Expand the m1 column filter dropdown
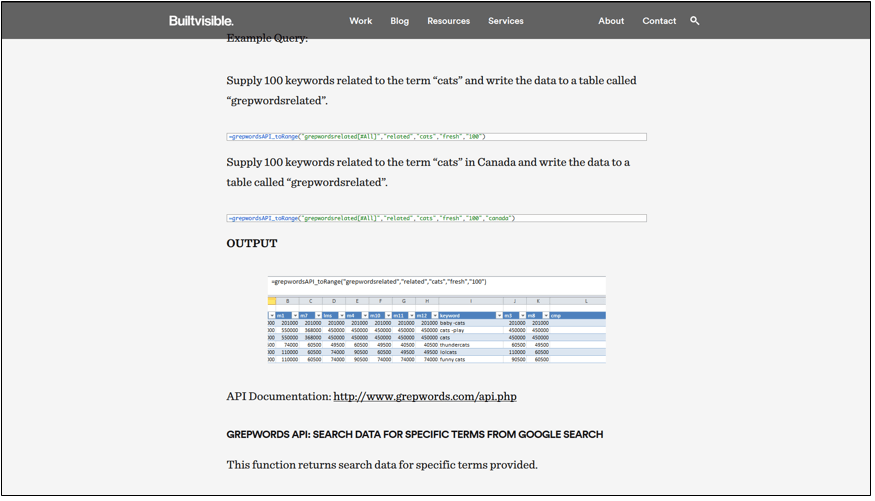The width and height of the screenshot is (875, 501). tap(295, 316)
